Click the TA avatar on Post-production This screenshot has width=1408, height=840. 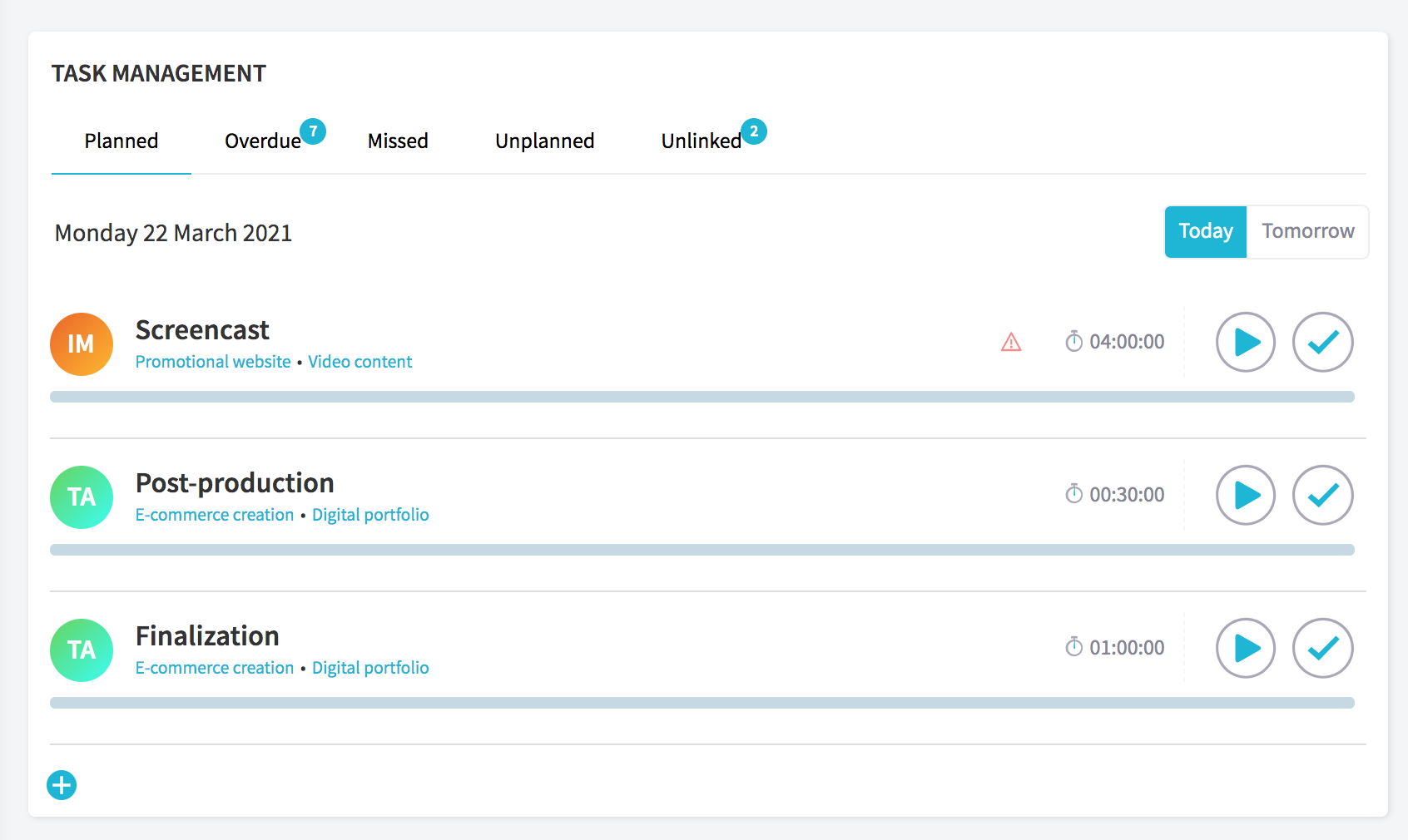point(82,497)
